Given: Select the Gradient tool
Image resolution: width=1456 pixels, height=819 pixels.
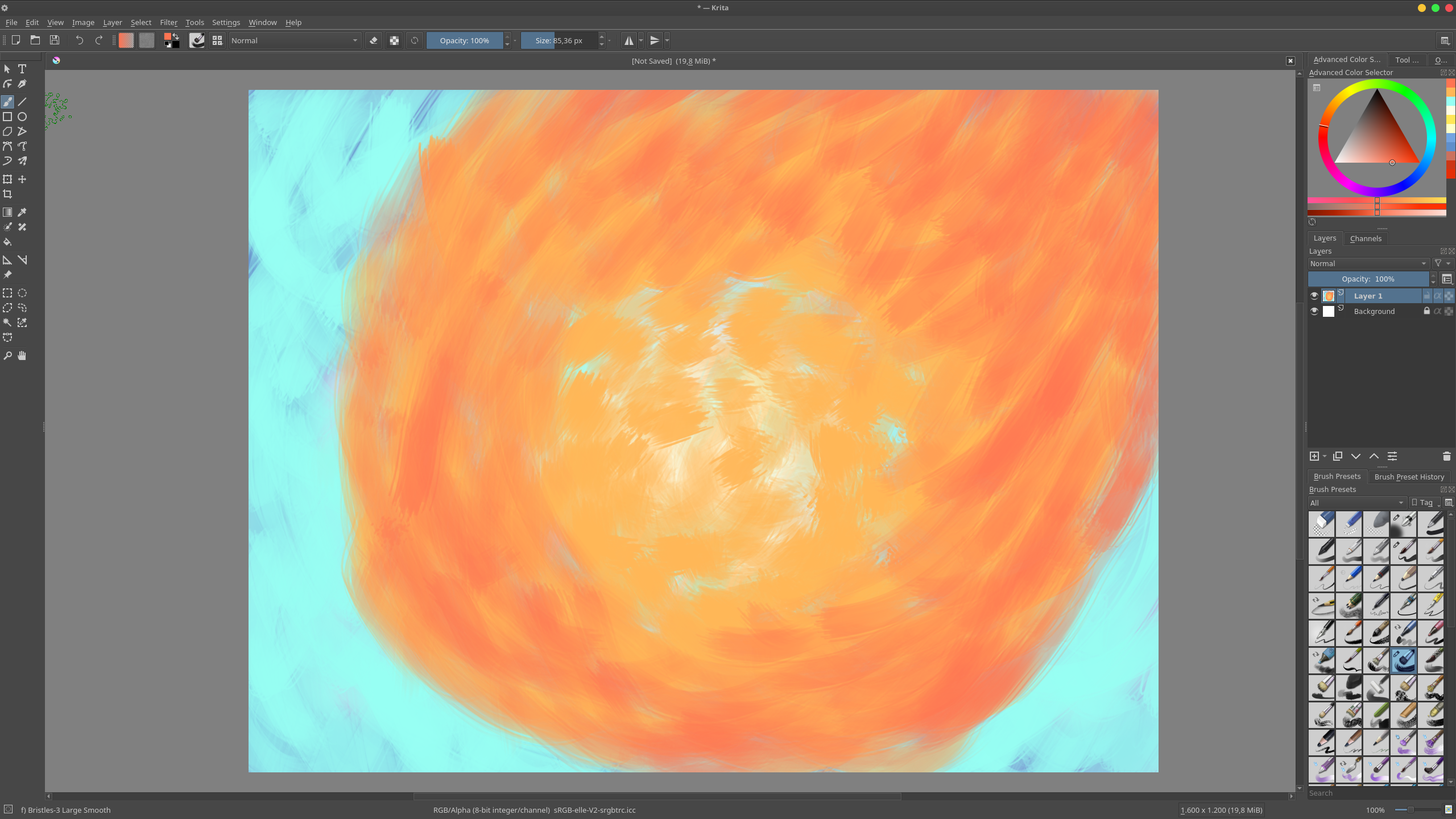Looking at the screenshot, I should click(x=7, y=212).
